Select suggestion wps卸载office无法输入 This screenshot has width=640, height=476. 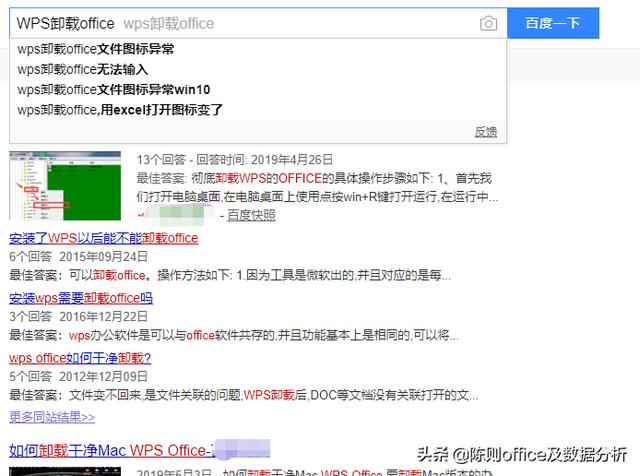(82, 69)
